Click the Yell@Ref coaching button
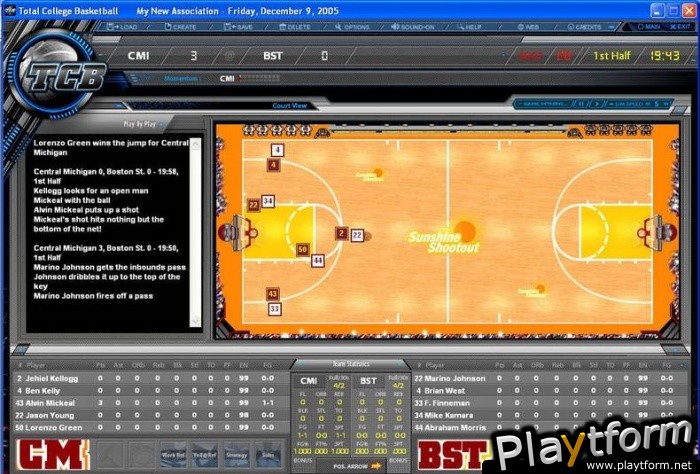700x474 pixels. coord(205,455)
